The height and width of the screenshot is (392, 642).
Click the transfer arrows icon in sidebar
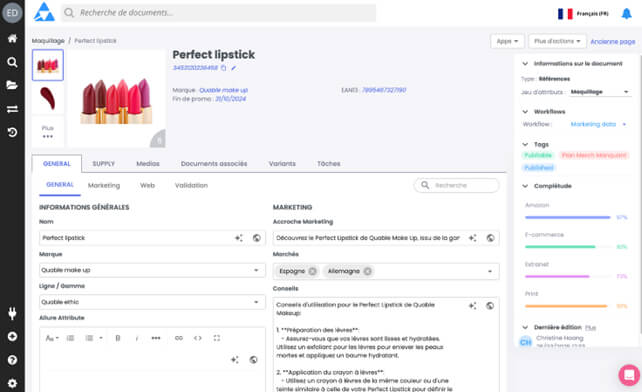coord(12,109)
